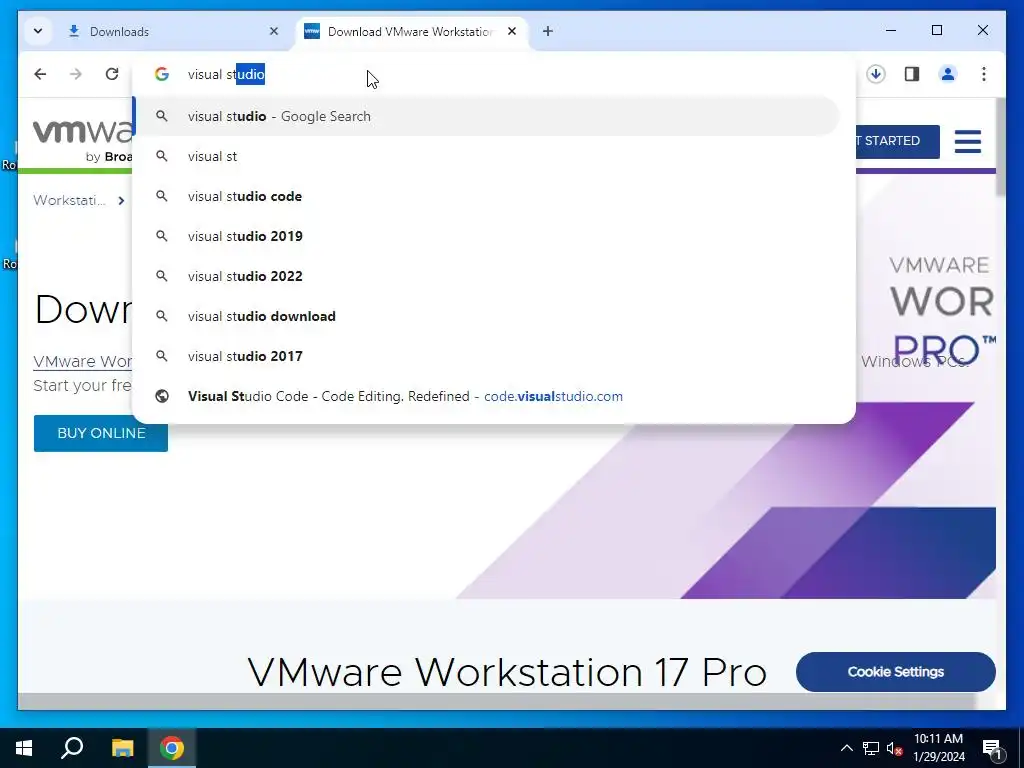The height and width of the screenshot is (768, 1024).
Task: Click the BUY ONLINE button
Action: [x=101, y=433]
